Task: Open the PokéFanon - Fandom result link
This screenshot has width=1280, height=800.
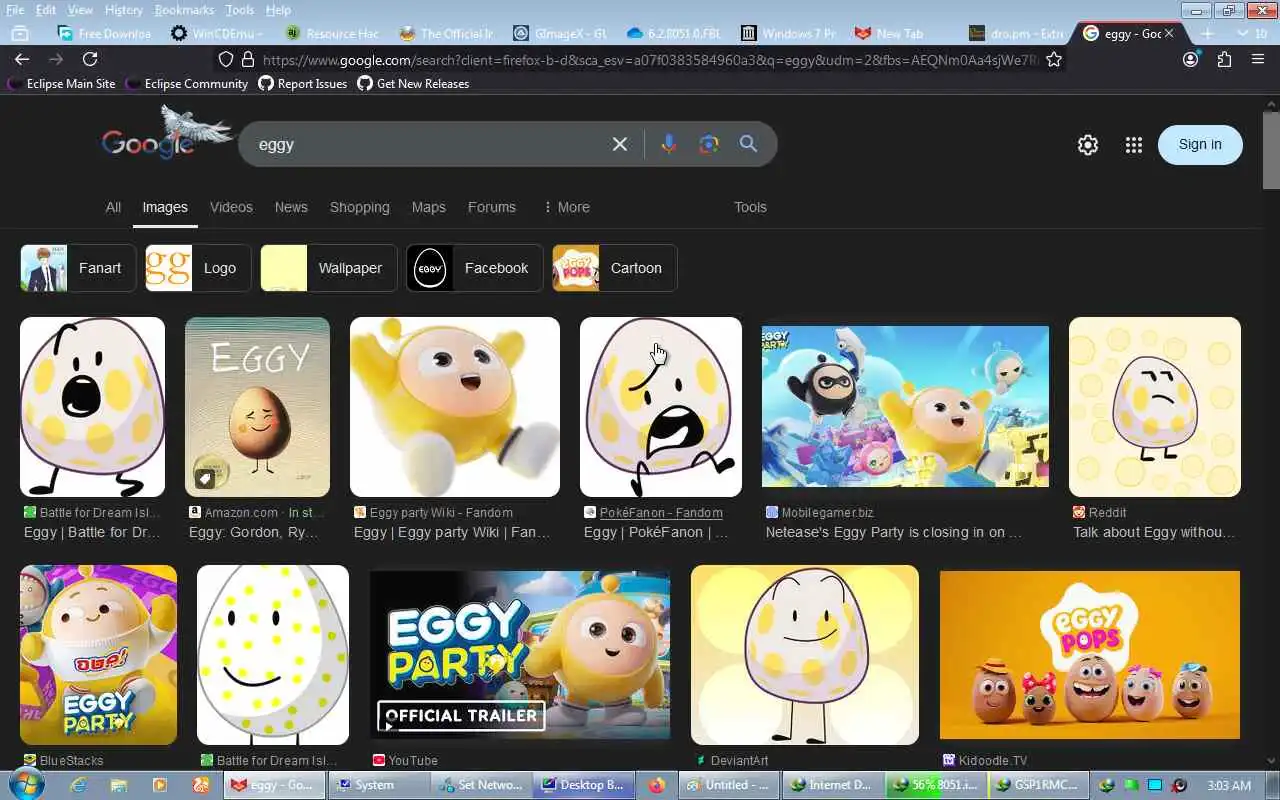Action: point(660,512)
